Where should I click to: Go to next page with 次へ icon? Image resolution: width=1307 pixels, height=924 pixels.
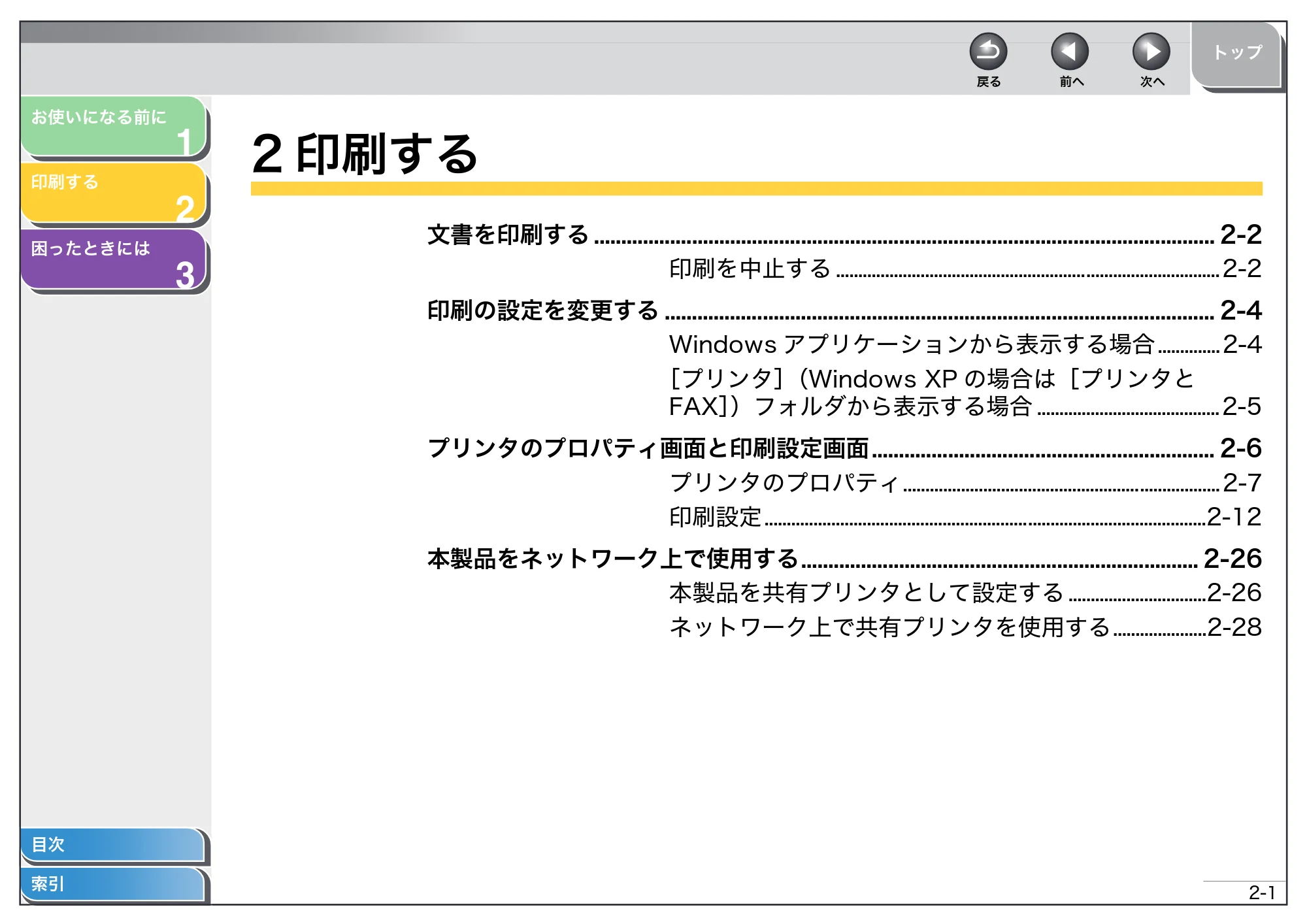1151,52
